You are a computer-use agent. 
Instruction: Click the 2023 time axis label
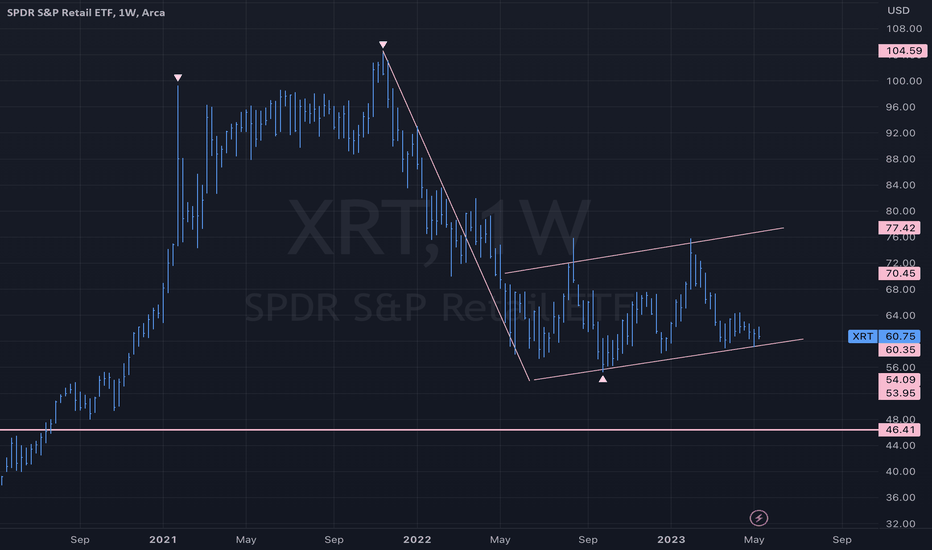(671, 540)
